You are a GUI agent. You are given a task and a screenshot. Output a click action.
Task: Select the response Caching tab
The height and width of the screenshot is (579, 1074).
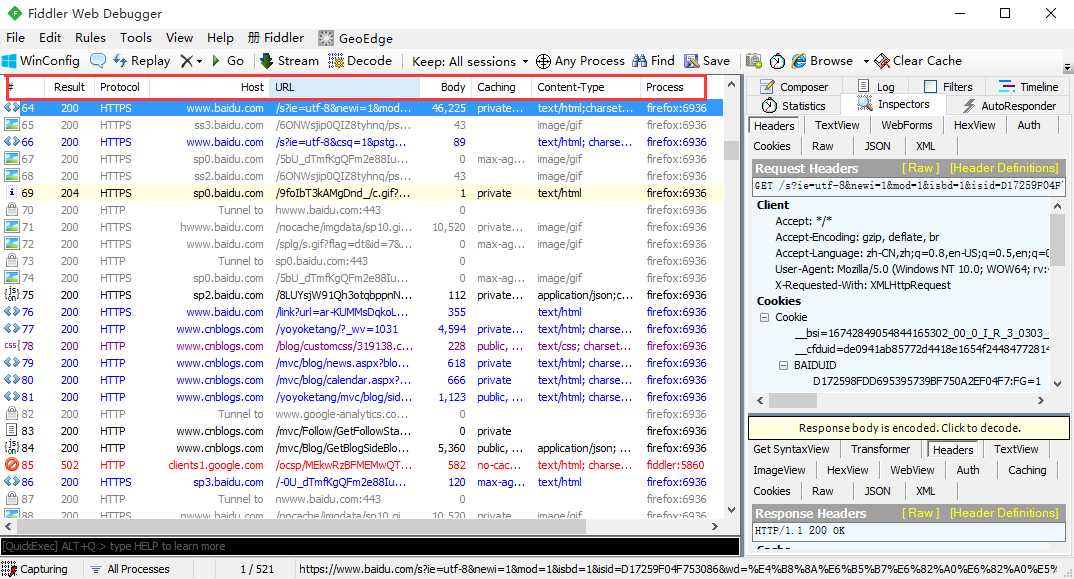[x=1027, y=471]
